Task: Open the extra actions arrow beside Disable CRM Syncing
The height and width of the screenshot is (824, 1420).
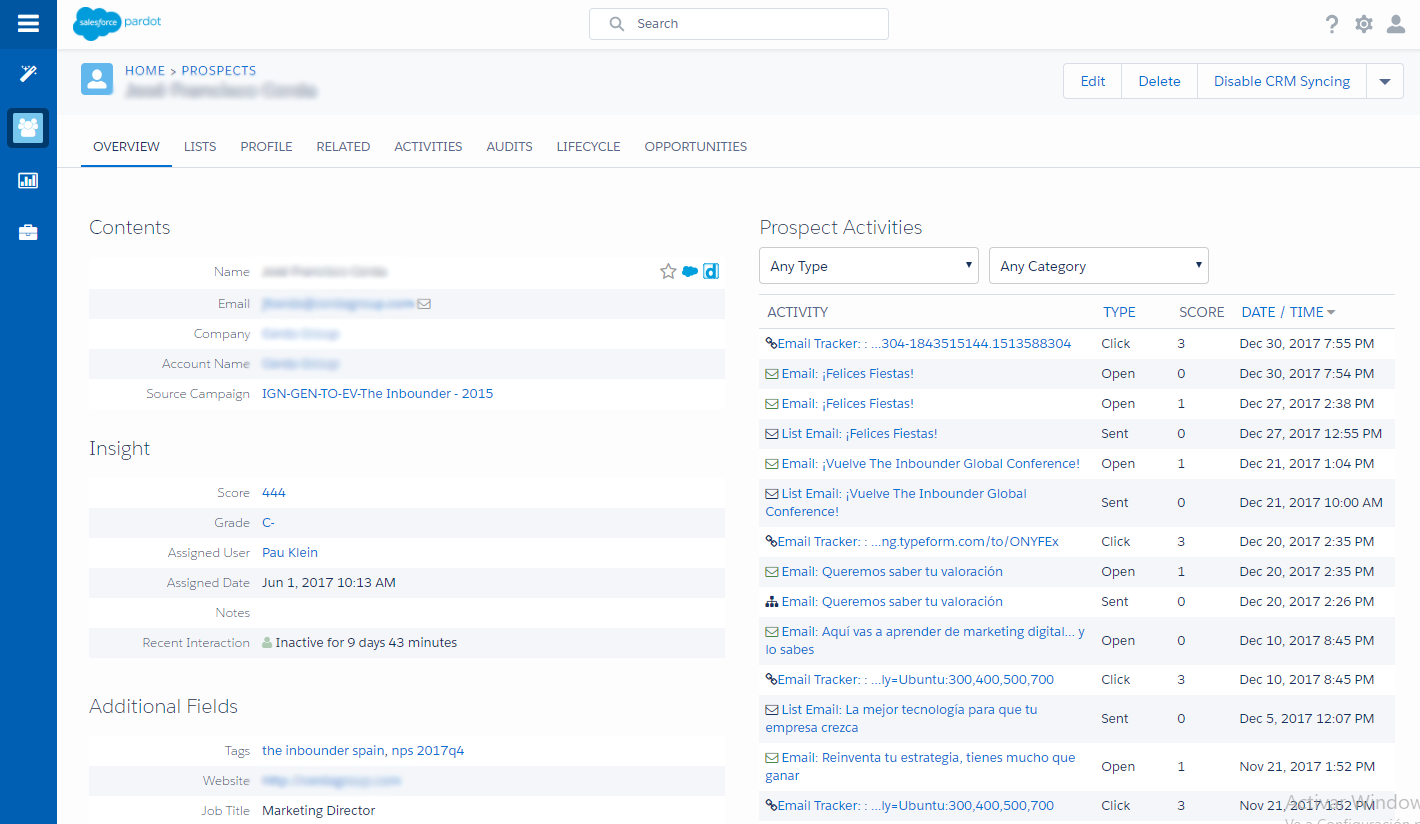Action: pos(1384,80)
